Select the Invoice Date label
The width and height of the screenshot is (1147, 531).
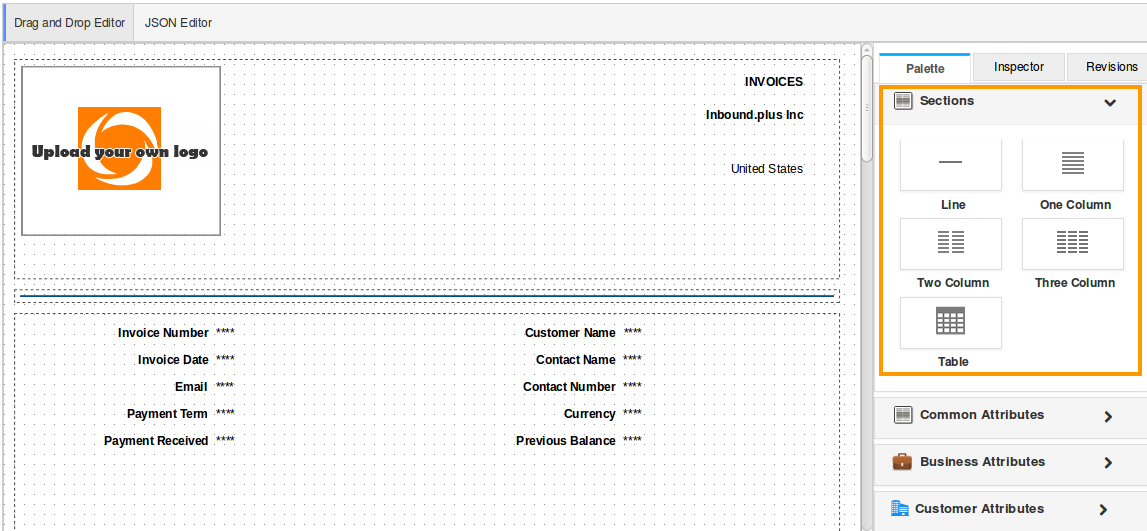point(173,360)
